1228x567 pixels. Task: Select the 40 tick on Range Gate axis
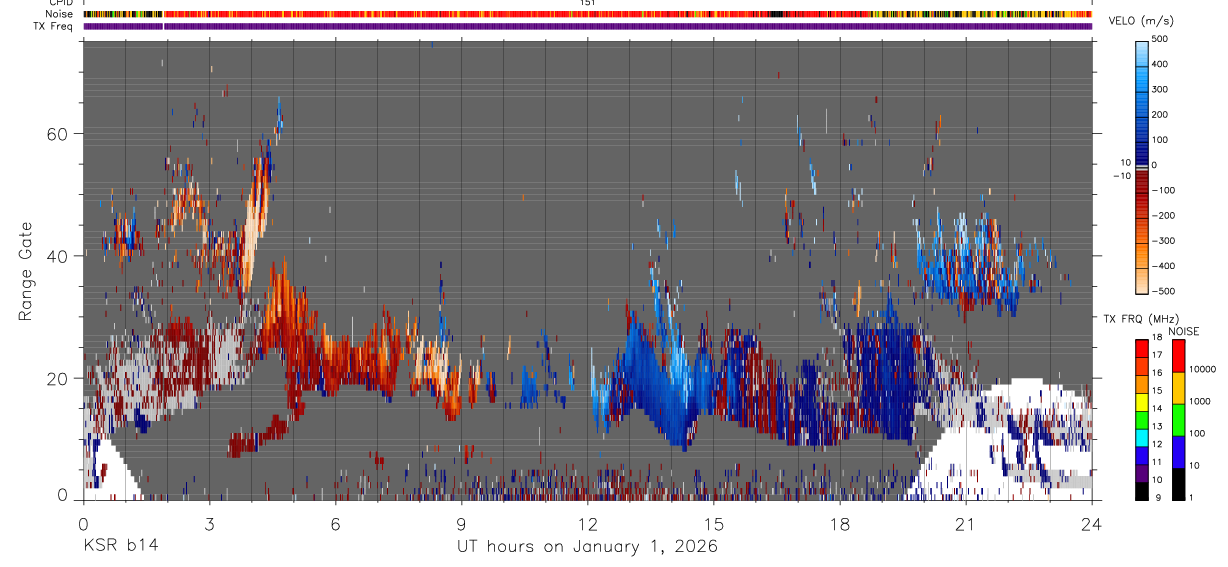(57, 256)
